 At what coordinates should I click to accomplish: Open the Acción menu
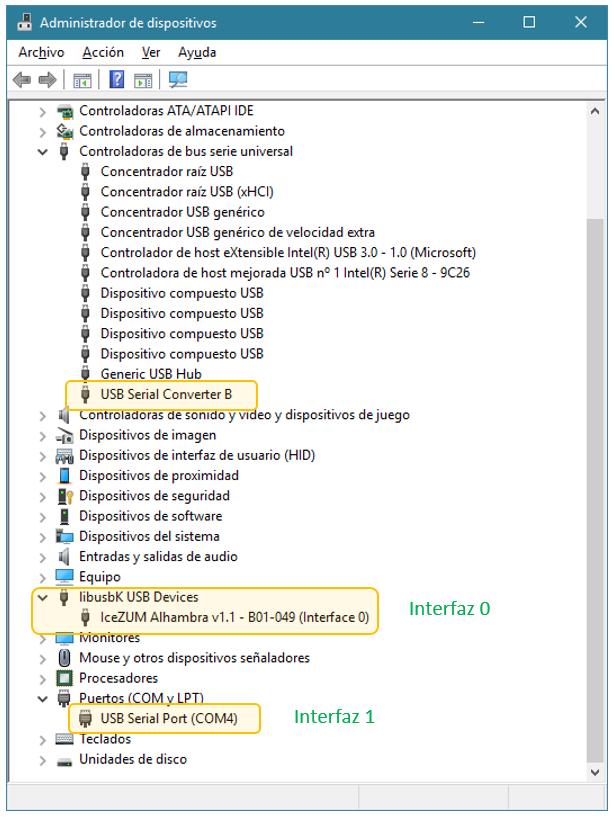click(x=103, y=52)
